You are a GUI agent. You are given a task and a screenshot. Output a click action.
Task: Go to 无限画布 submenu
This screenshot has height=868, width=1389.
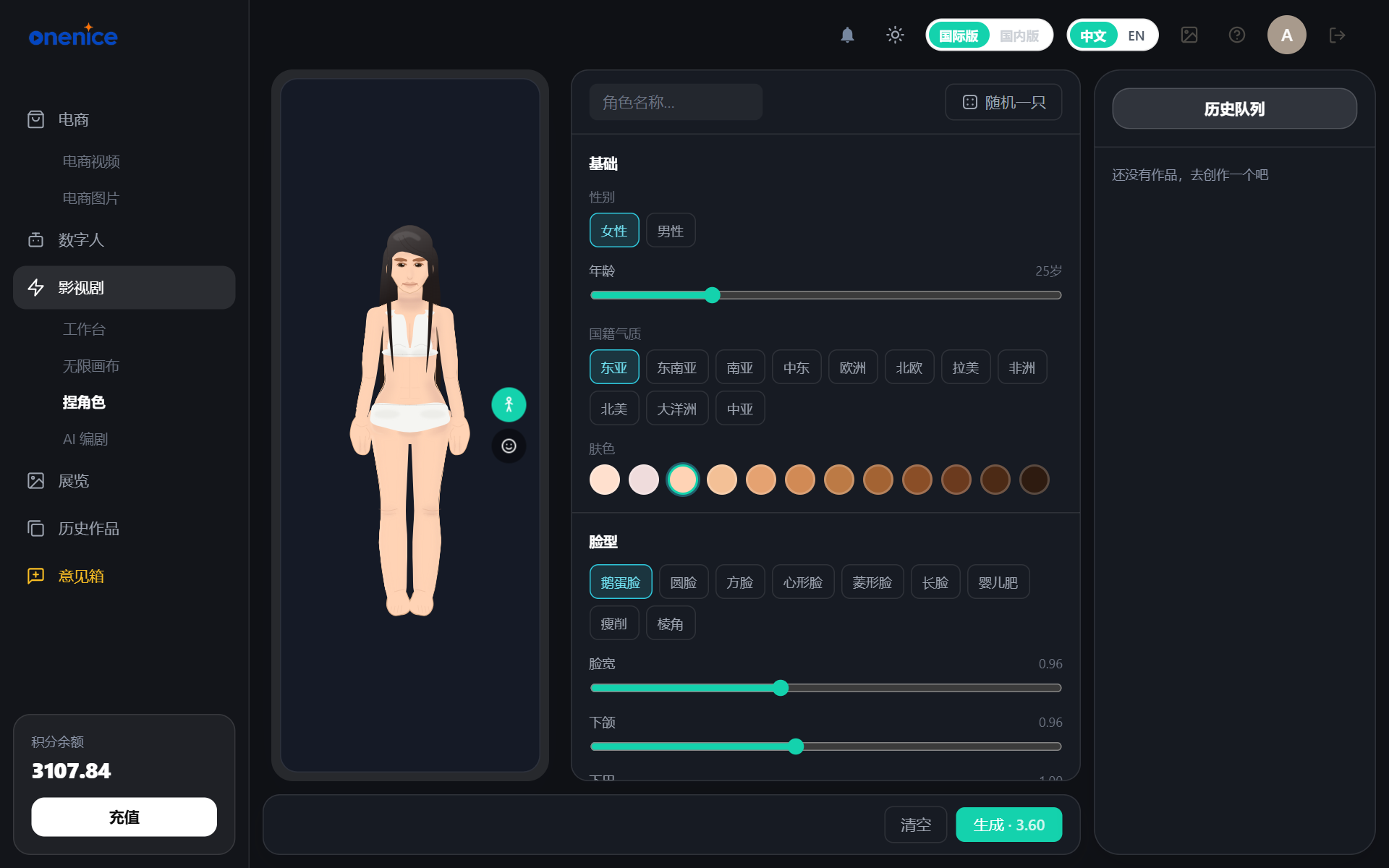click(x=91, y=366)
